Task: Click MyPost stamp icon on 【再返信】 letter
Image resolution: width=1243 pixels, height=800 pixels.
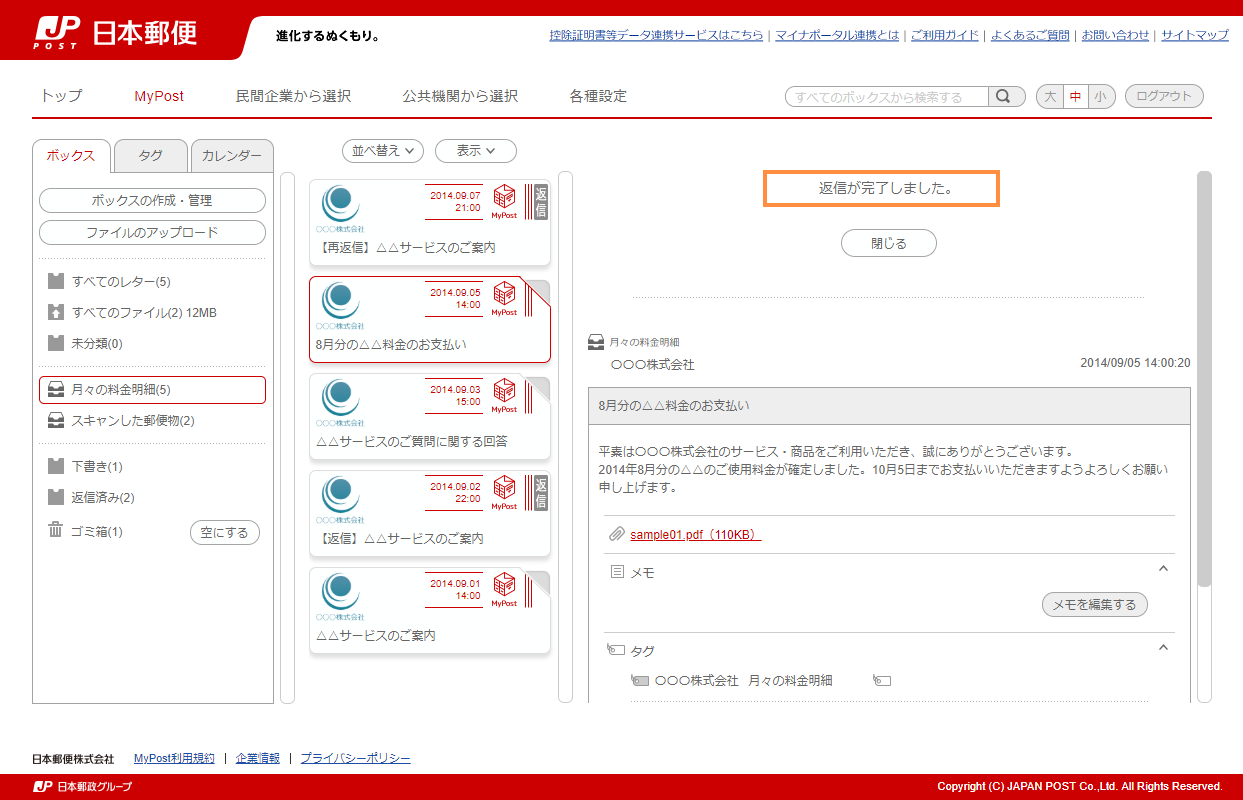Action: (504, 202)
